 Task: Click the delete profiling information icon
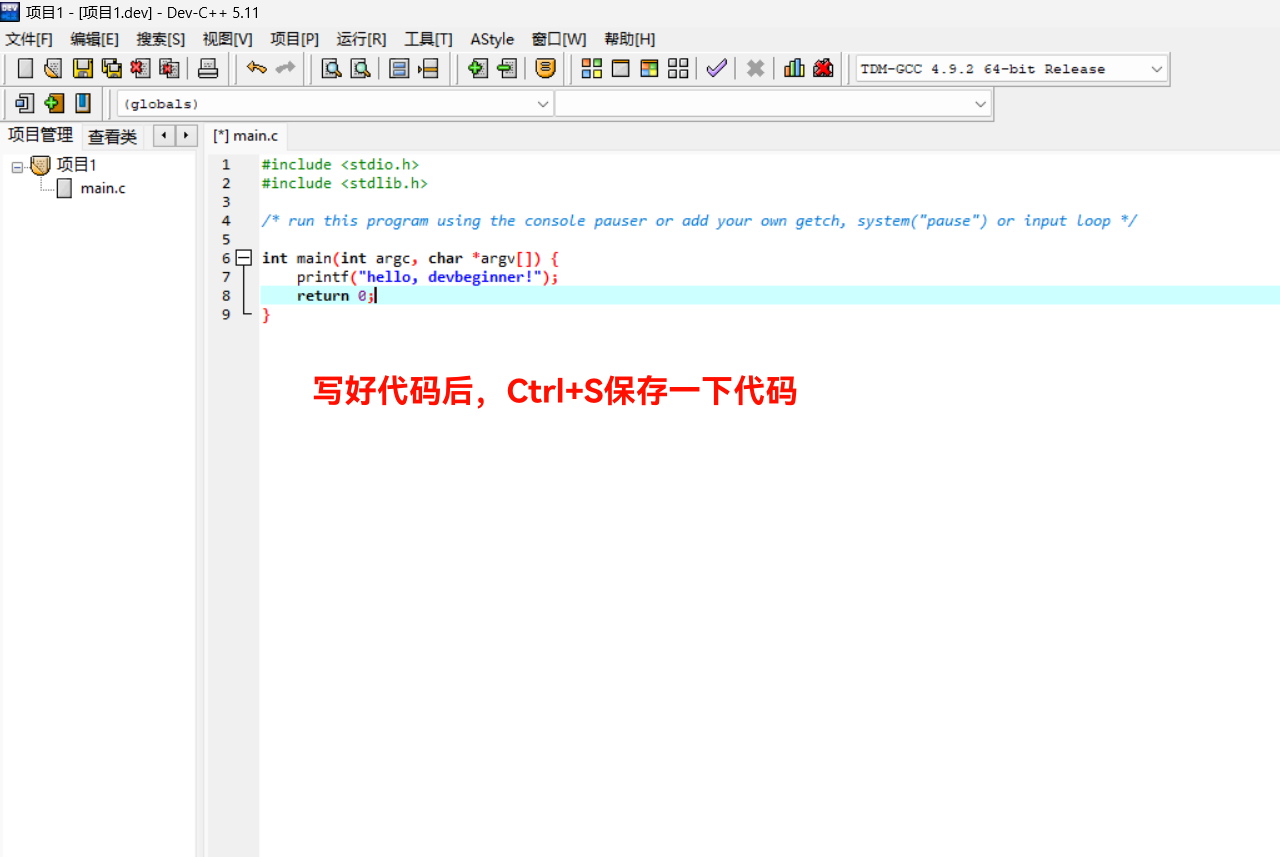pos(823,68)
